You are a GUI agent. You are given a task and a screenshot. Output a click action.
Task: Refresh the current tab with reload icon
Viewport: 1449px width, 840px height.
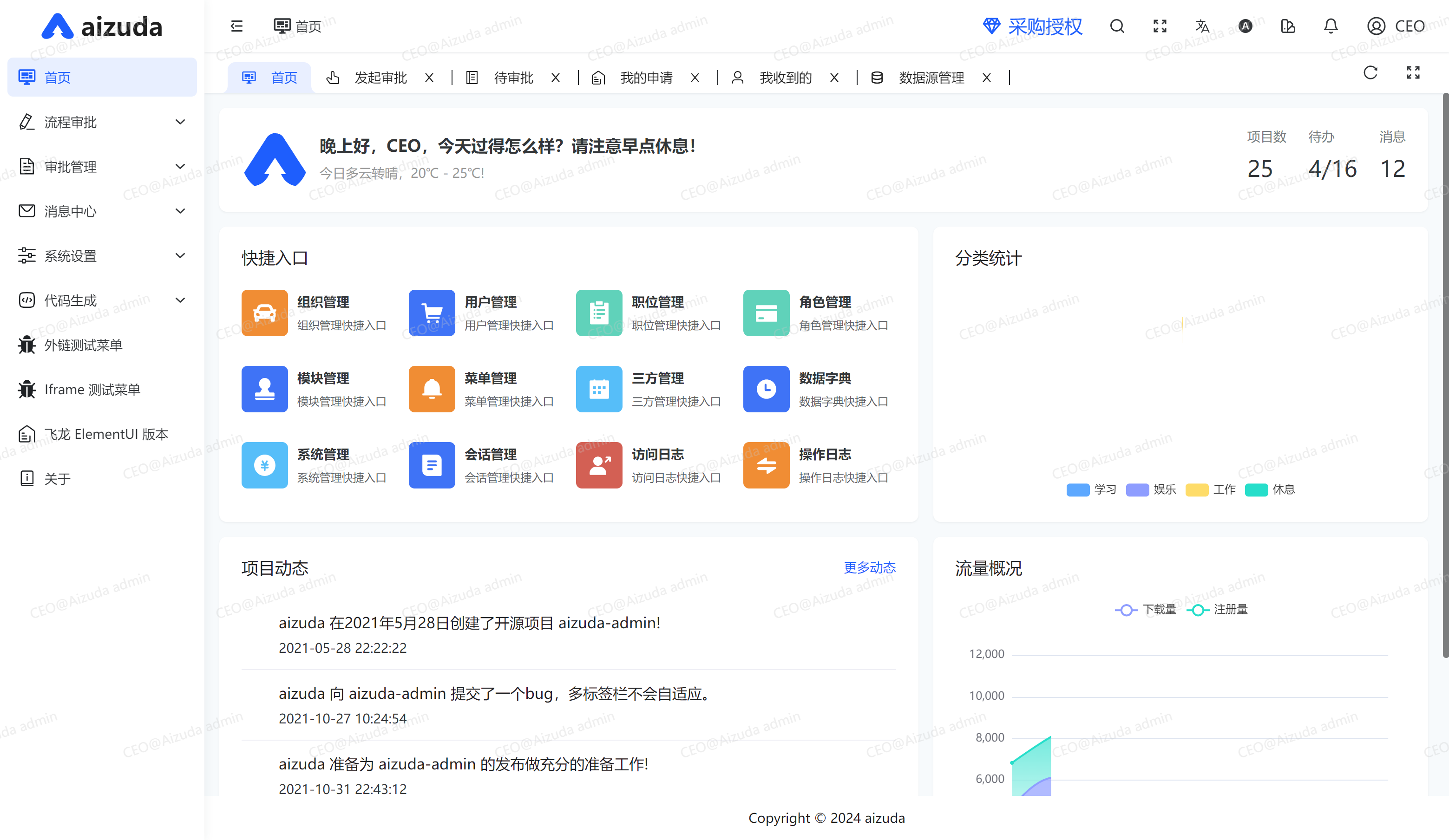coord(1370,72)
